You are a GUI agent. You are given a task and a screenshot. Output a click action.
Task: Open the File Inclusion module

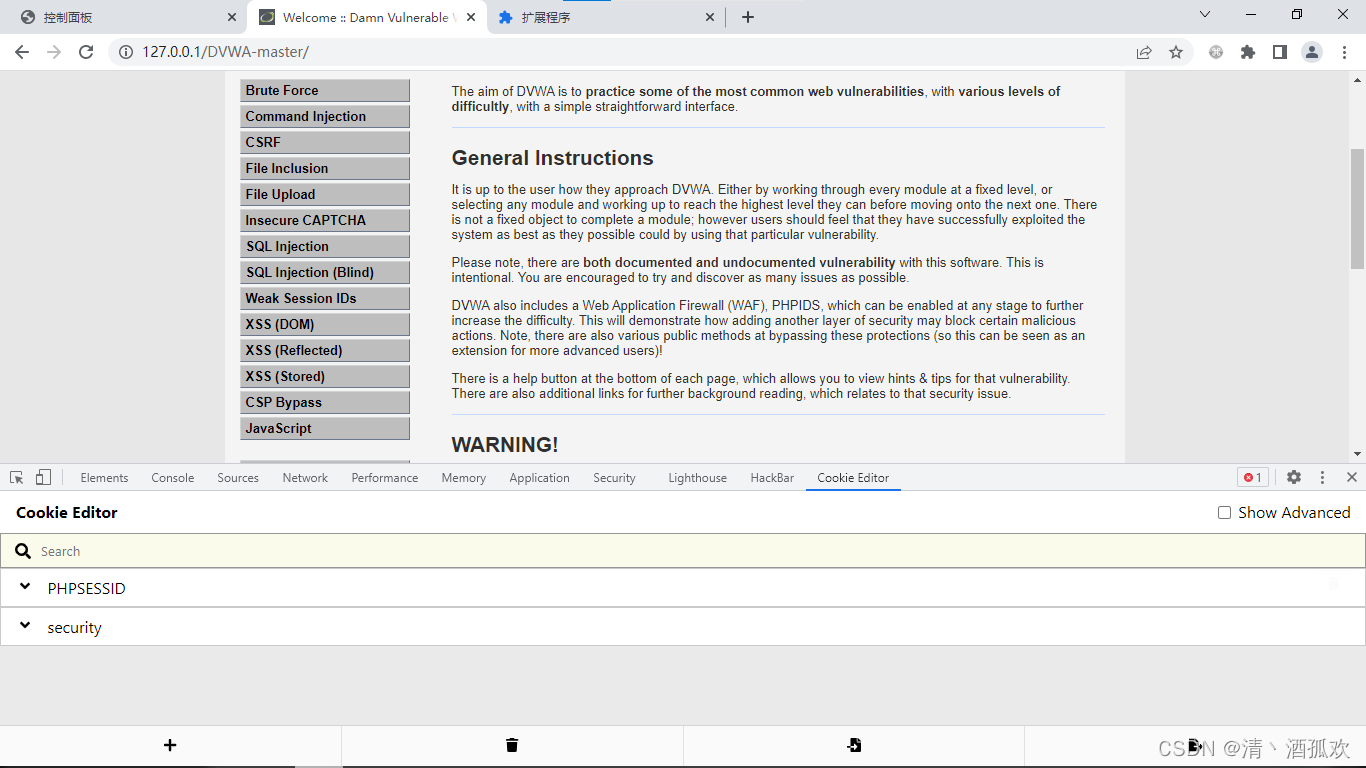(325, 168)
